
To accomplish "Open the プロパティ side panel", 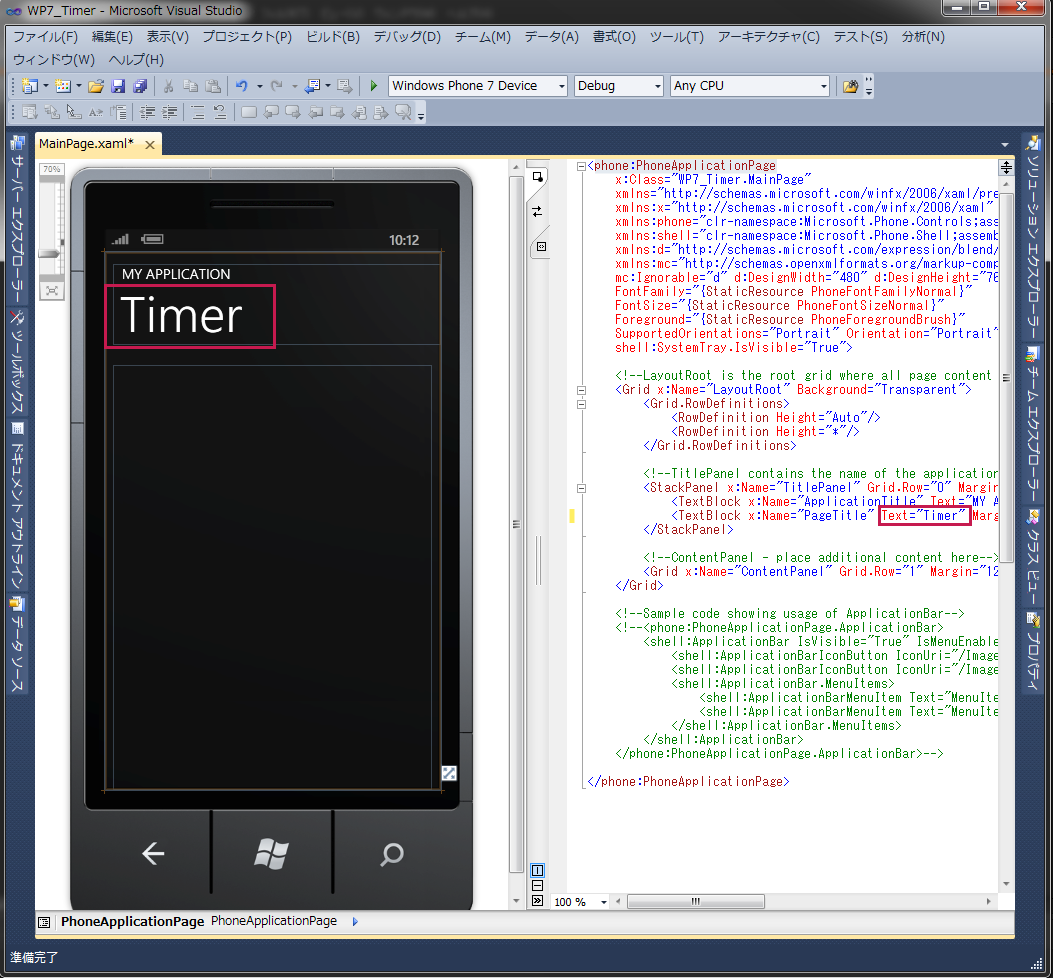I will pyautogui.click(x=1033, y=652).
